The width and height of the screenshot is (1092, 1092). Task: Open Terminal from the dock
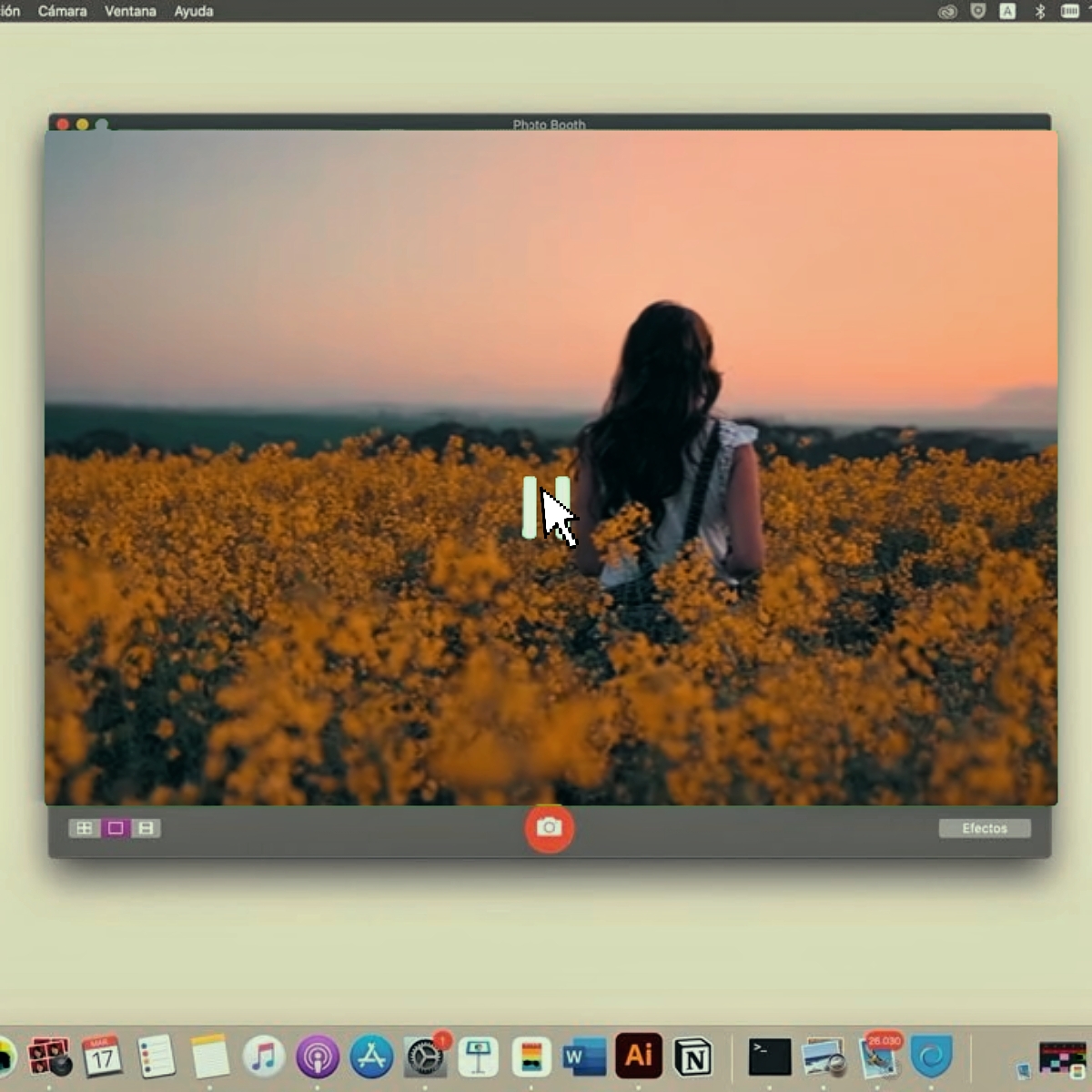pos(769,1057)
